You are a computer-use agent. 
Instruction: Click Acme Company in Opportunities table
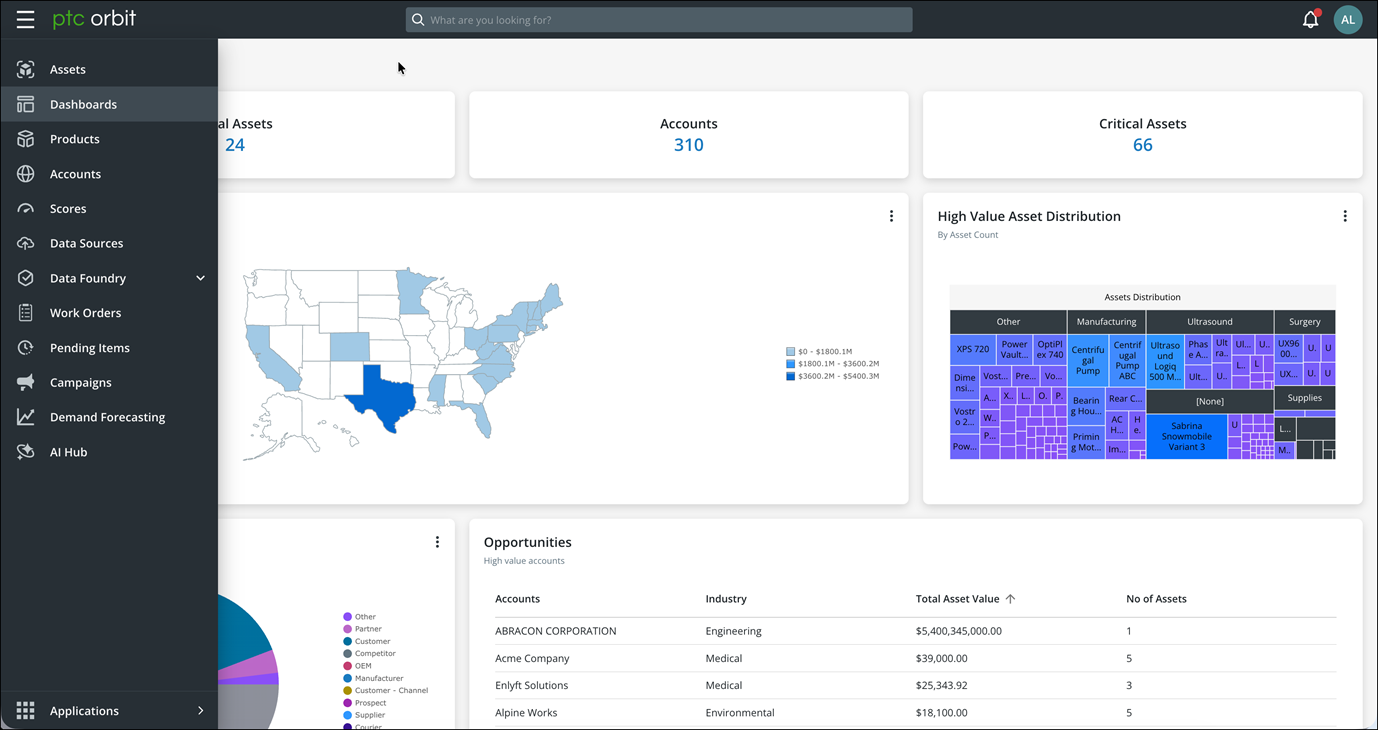[532, 658]
